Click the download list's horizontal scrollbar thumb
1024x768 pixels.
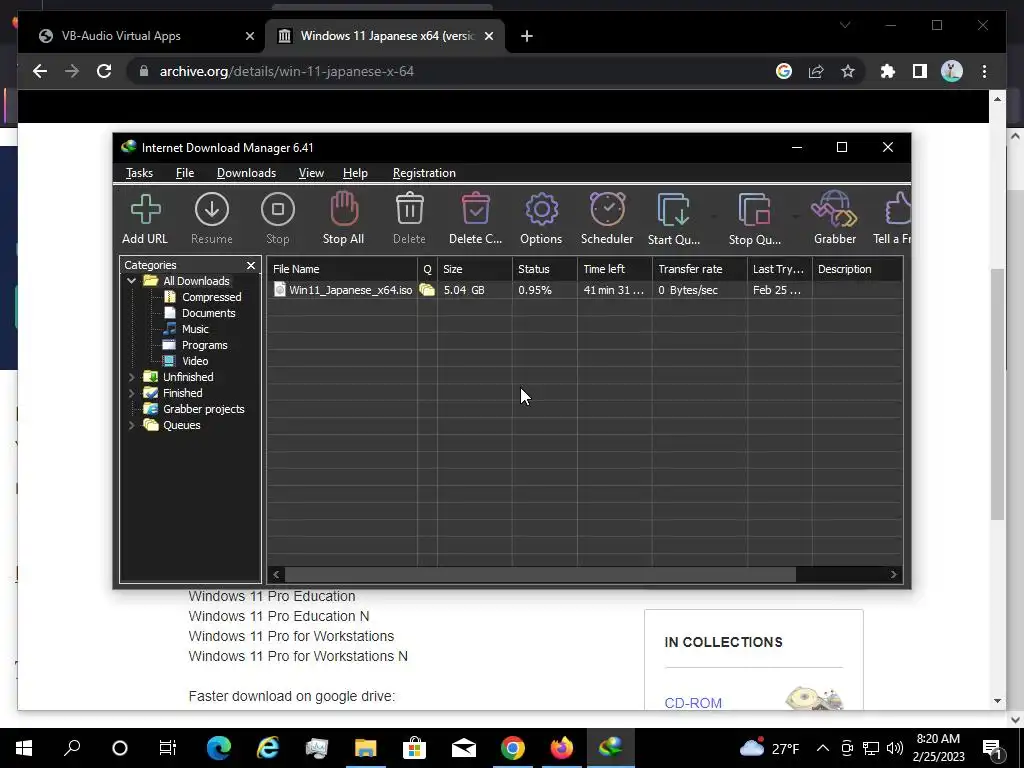pos(541,575)
